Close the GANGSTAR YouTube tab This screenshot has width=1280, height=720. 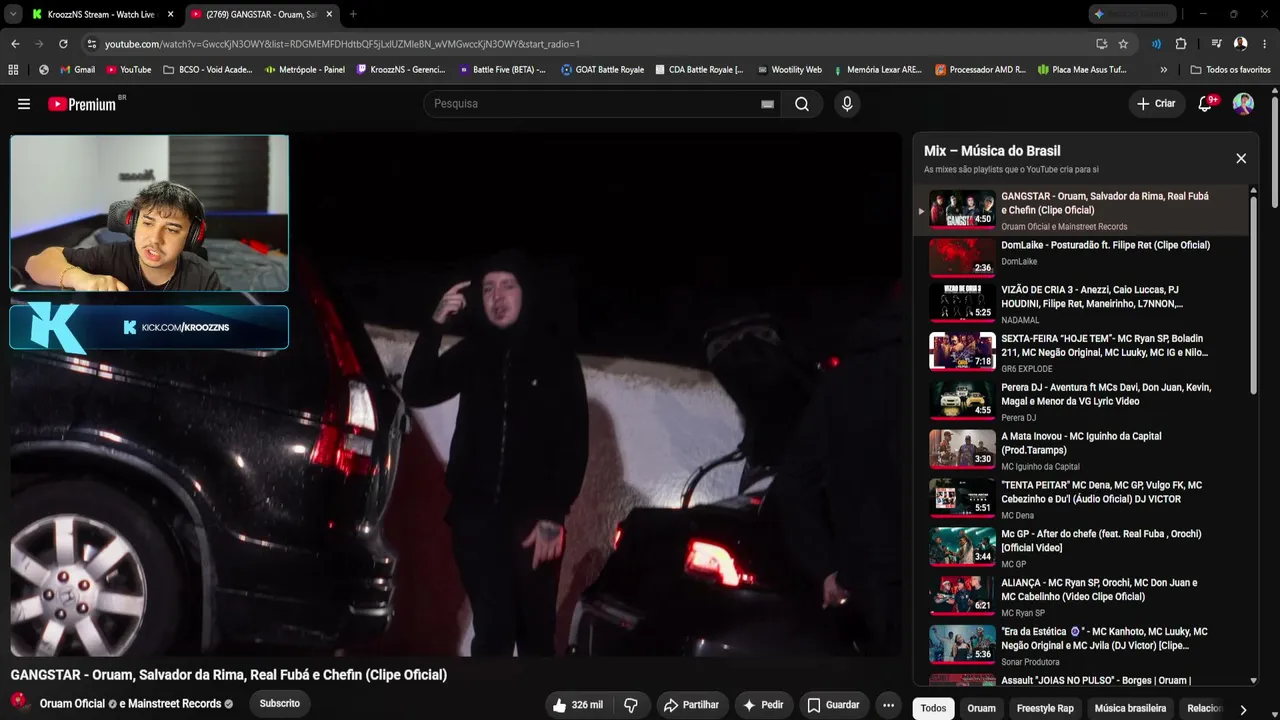[329, 14]
